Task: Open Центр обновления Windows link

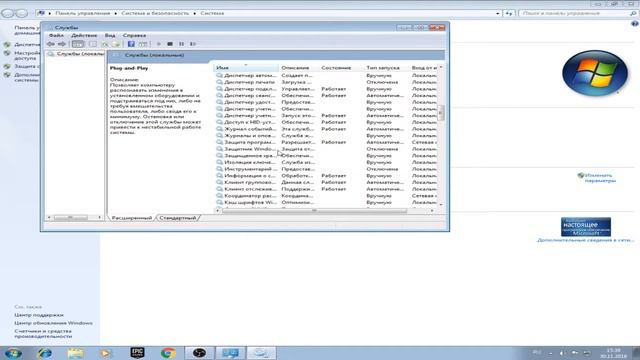Action: tap(53, 323)
